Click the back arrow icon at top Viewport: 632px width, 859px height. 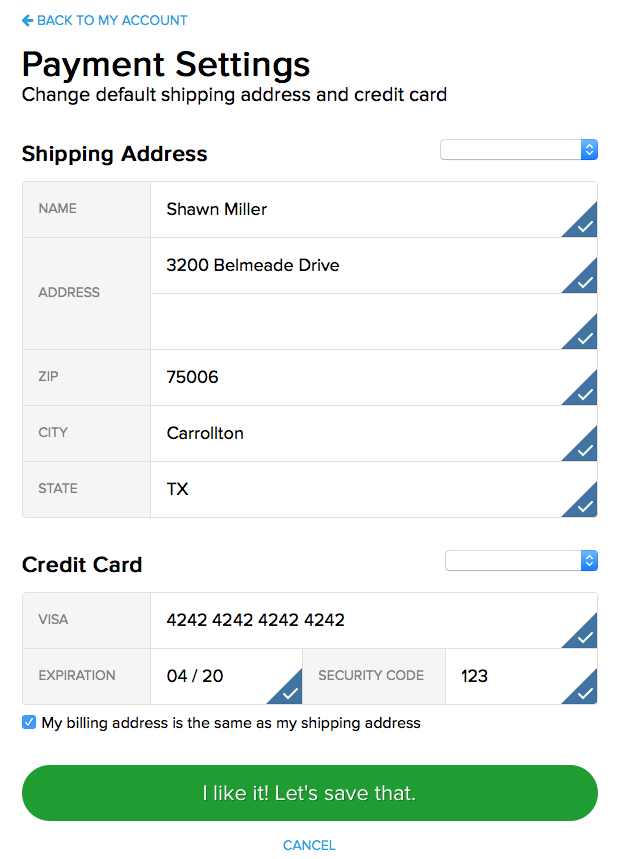[x=27, y=20]
